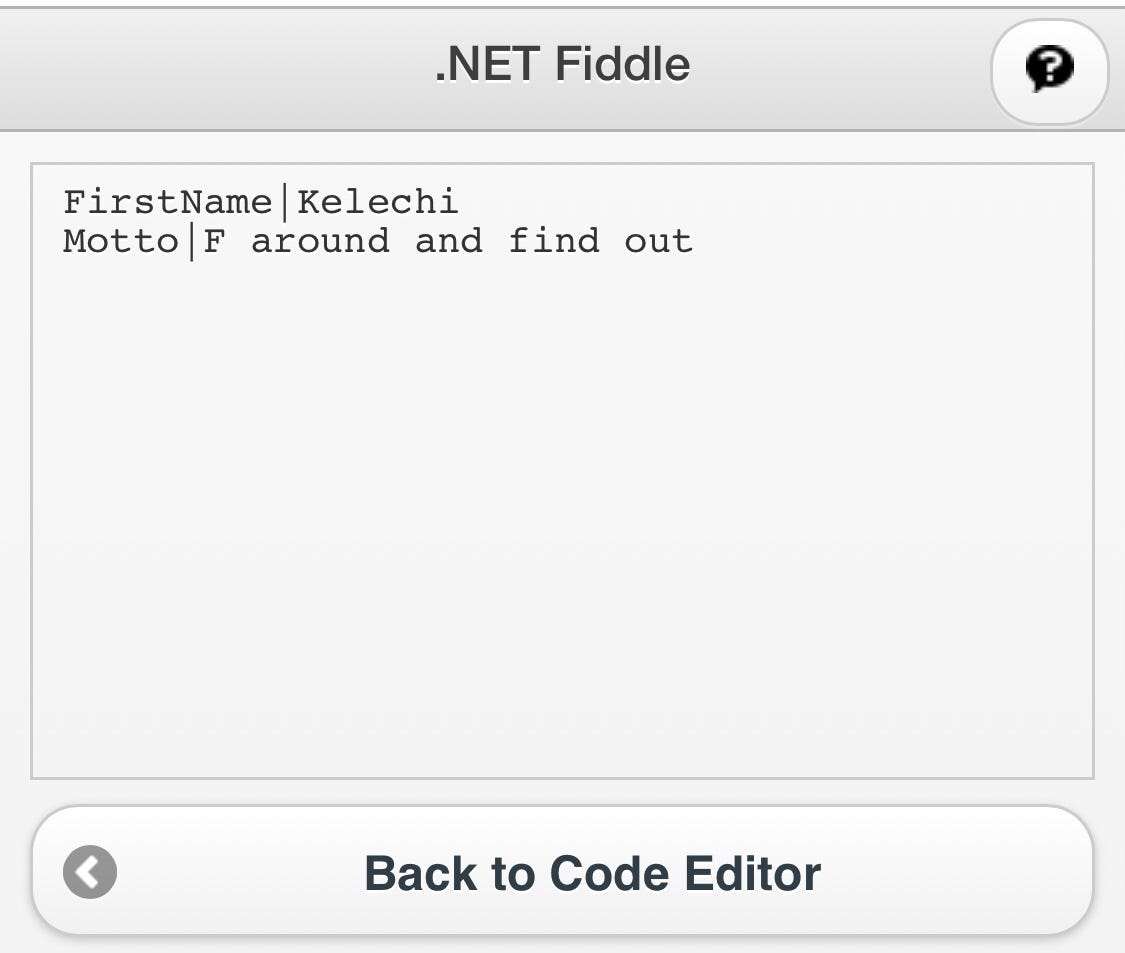Click the word "out" ending the Motto line

coord(658,241)
